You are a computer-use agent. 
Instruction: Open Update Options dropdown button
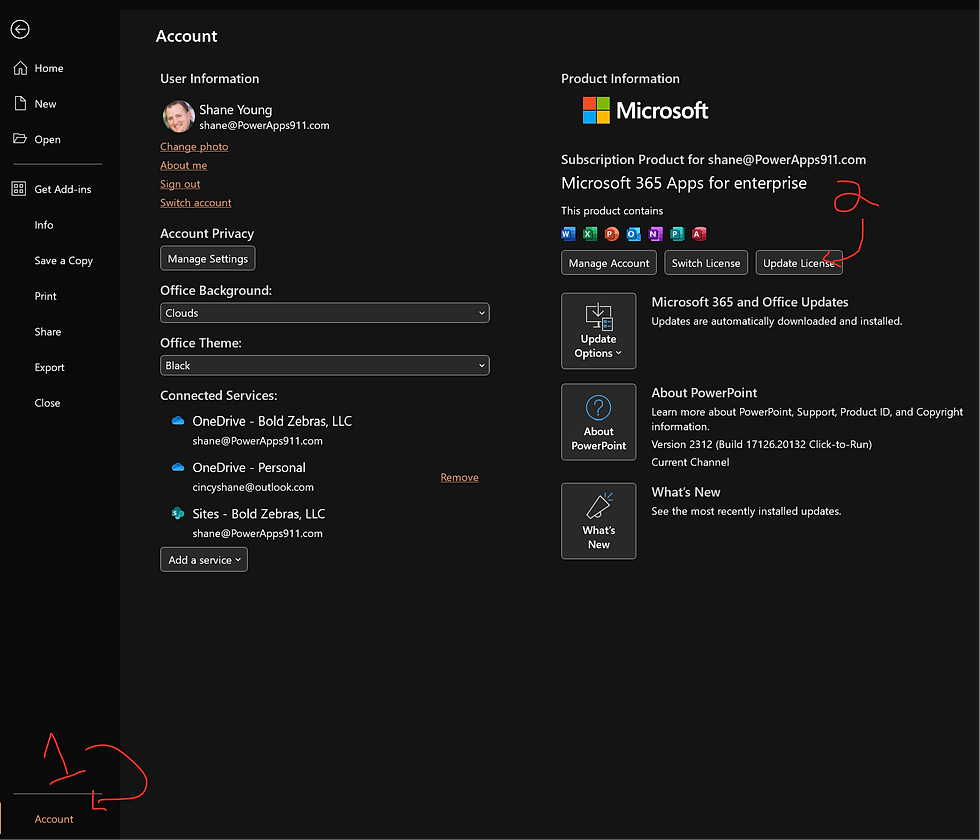(599, 331)
